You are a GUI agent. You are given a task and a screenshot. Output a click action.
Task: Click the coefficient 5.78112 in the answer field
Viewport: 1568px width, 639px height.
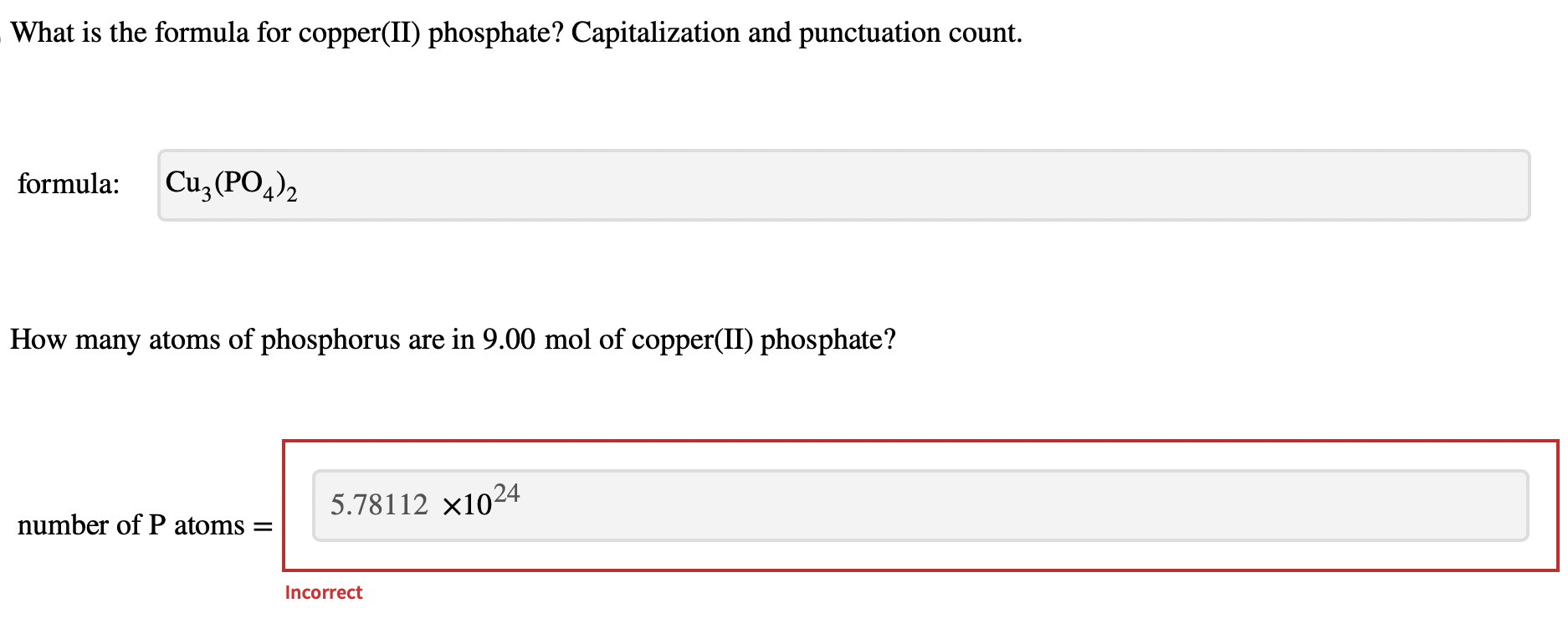point(378,504)
